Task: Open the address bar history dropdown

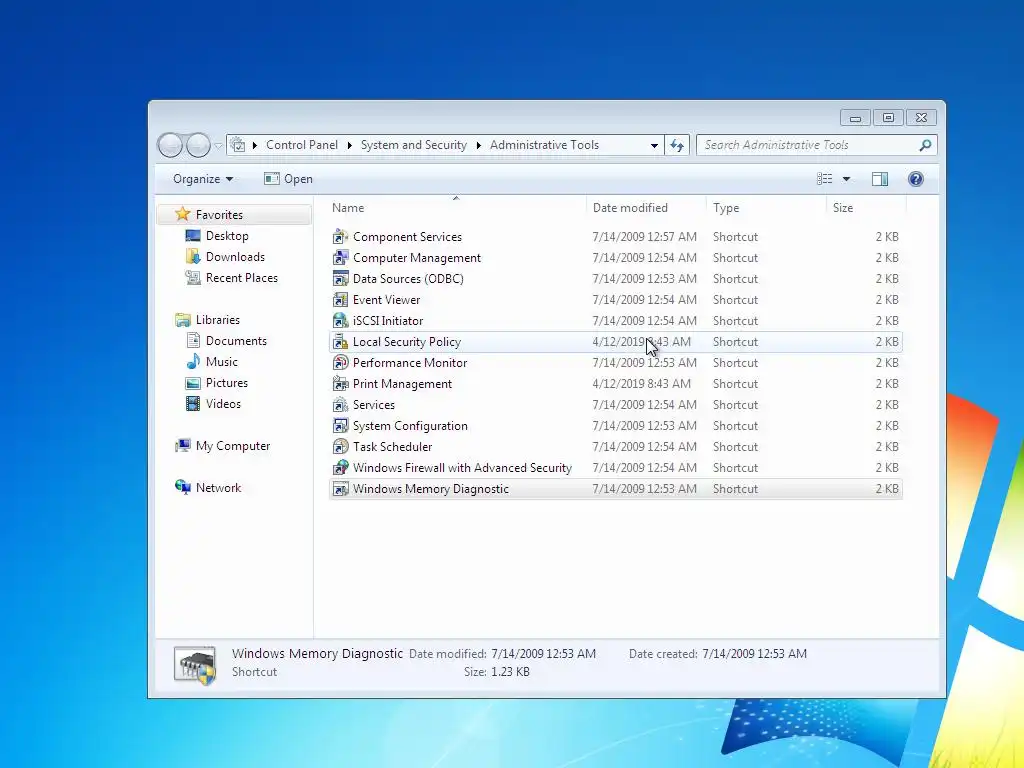Action: click(654, 146)
